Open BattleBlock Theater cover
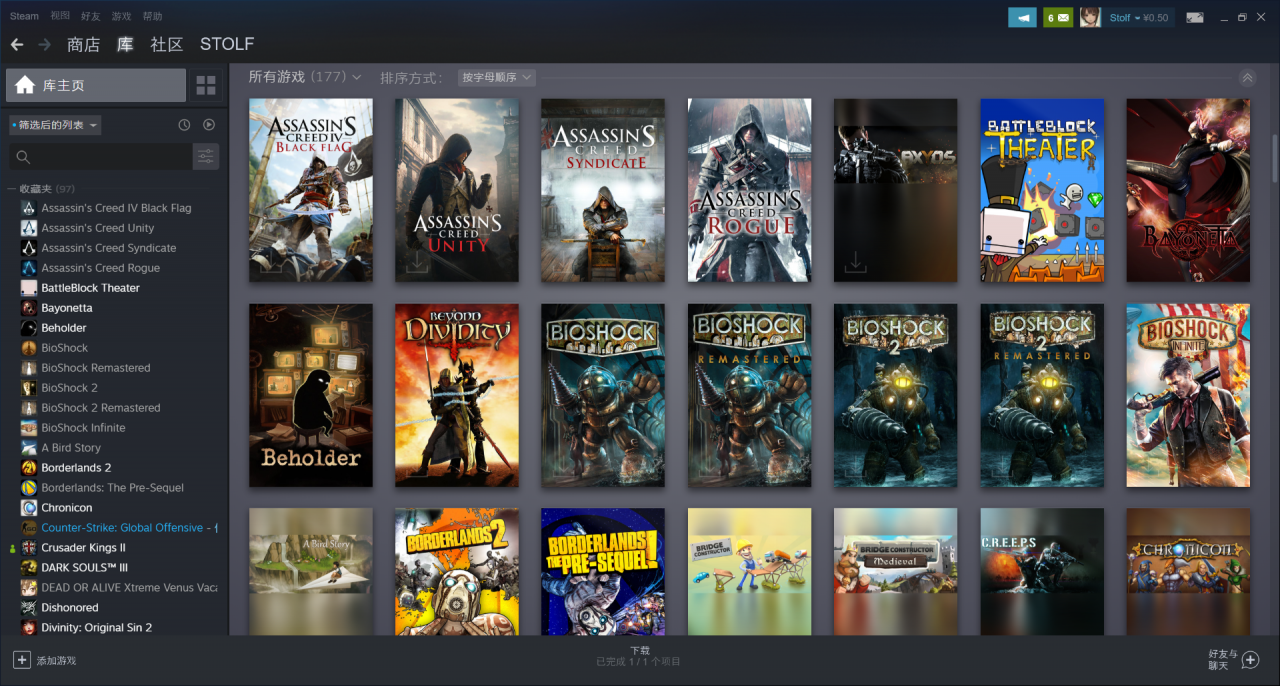The height and width of the screenshot is (686, 1280). click(1042, 190)
